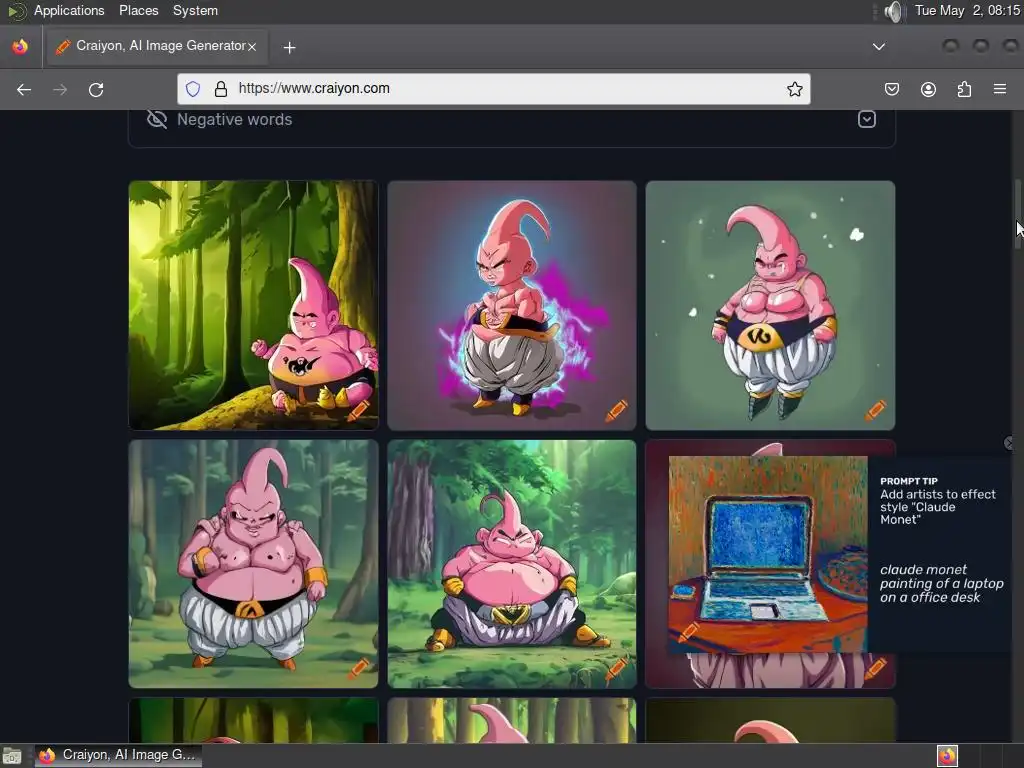Click the show desktop icon in taskbar

tap(12, 756)
